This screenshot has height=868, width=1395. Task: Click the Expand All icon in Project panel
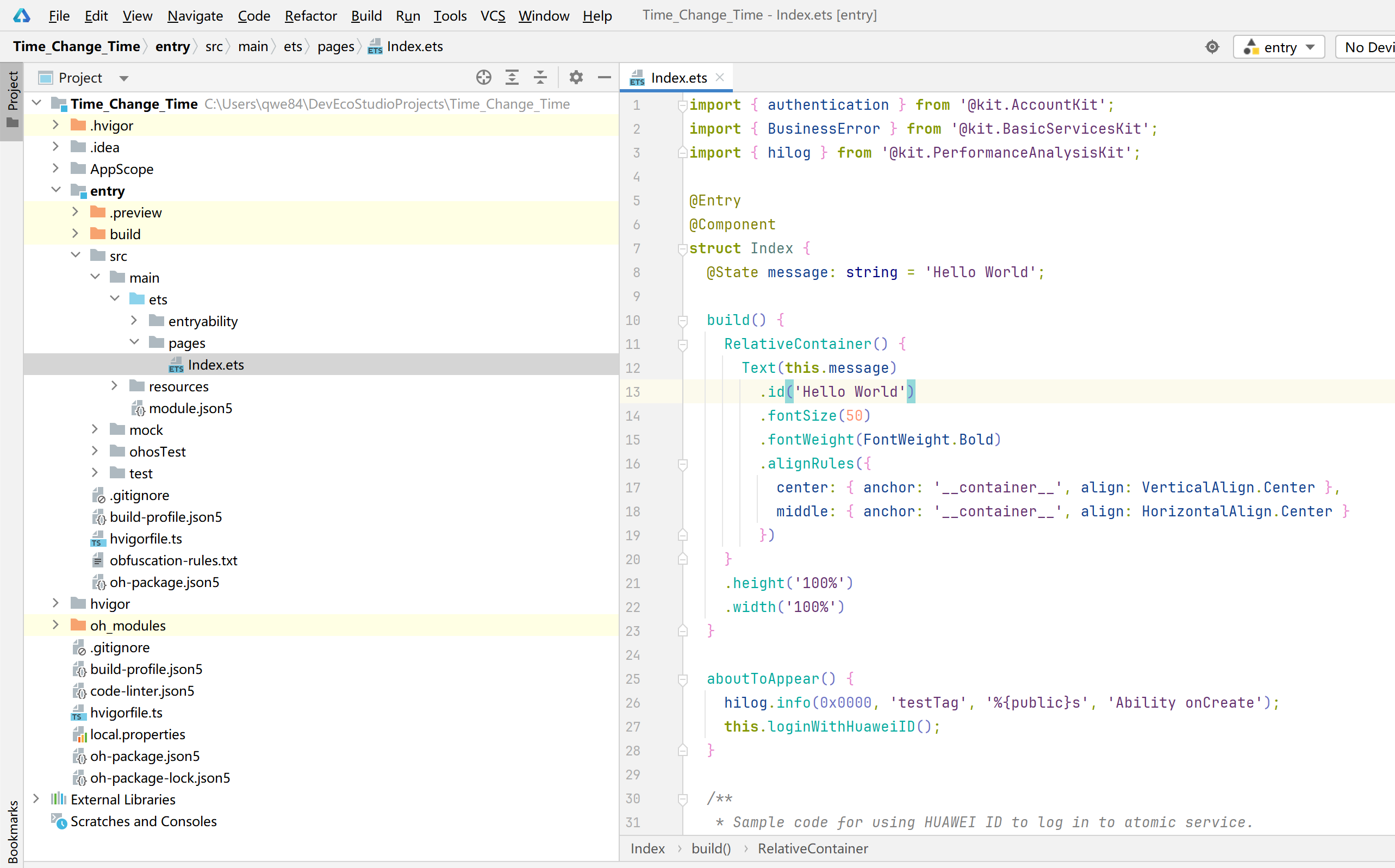coord(512,78)
